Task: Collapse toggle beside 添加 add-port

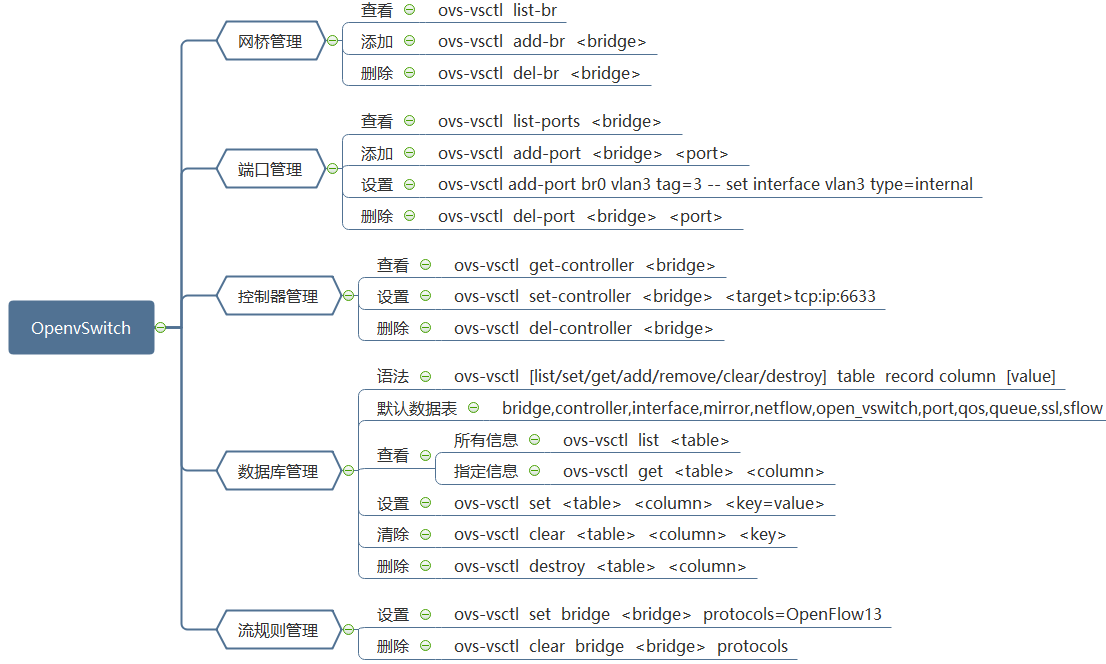Action: coord(410,152)
